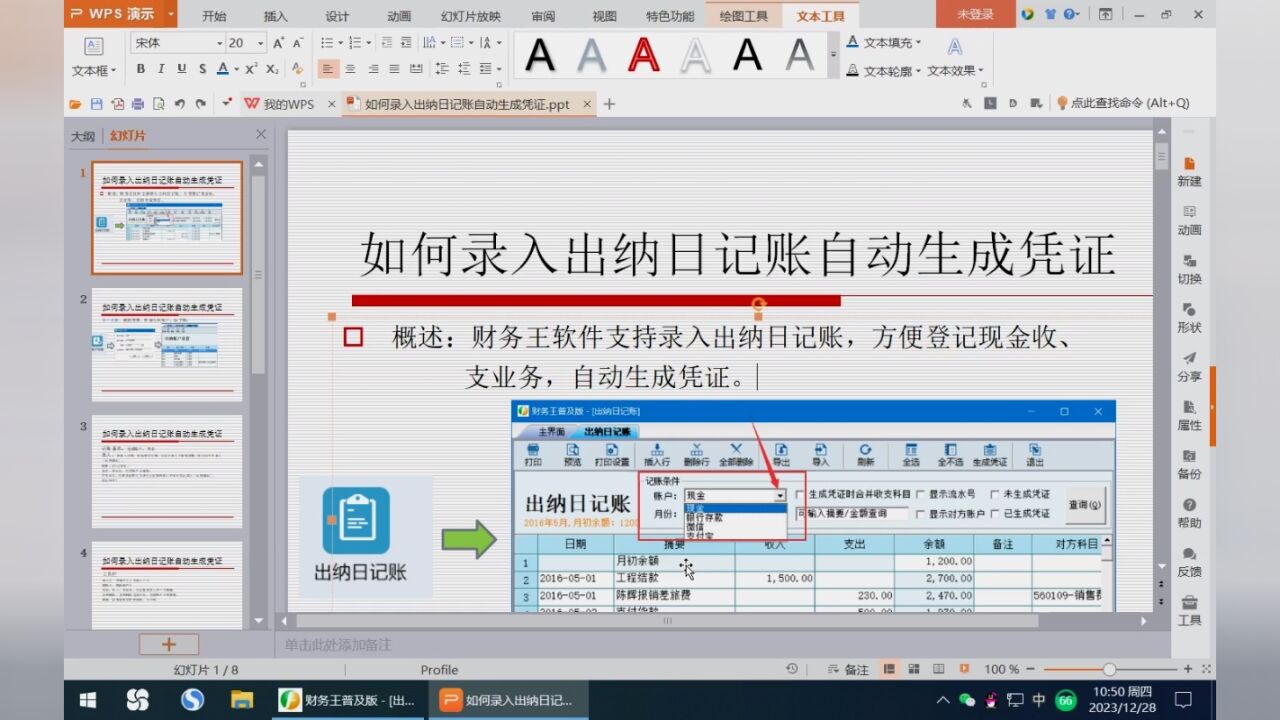Open 工具 in right sidebar
Viewport: 1280px width, 720px height.
point(1189,610)
